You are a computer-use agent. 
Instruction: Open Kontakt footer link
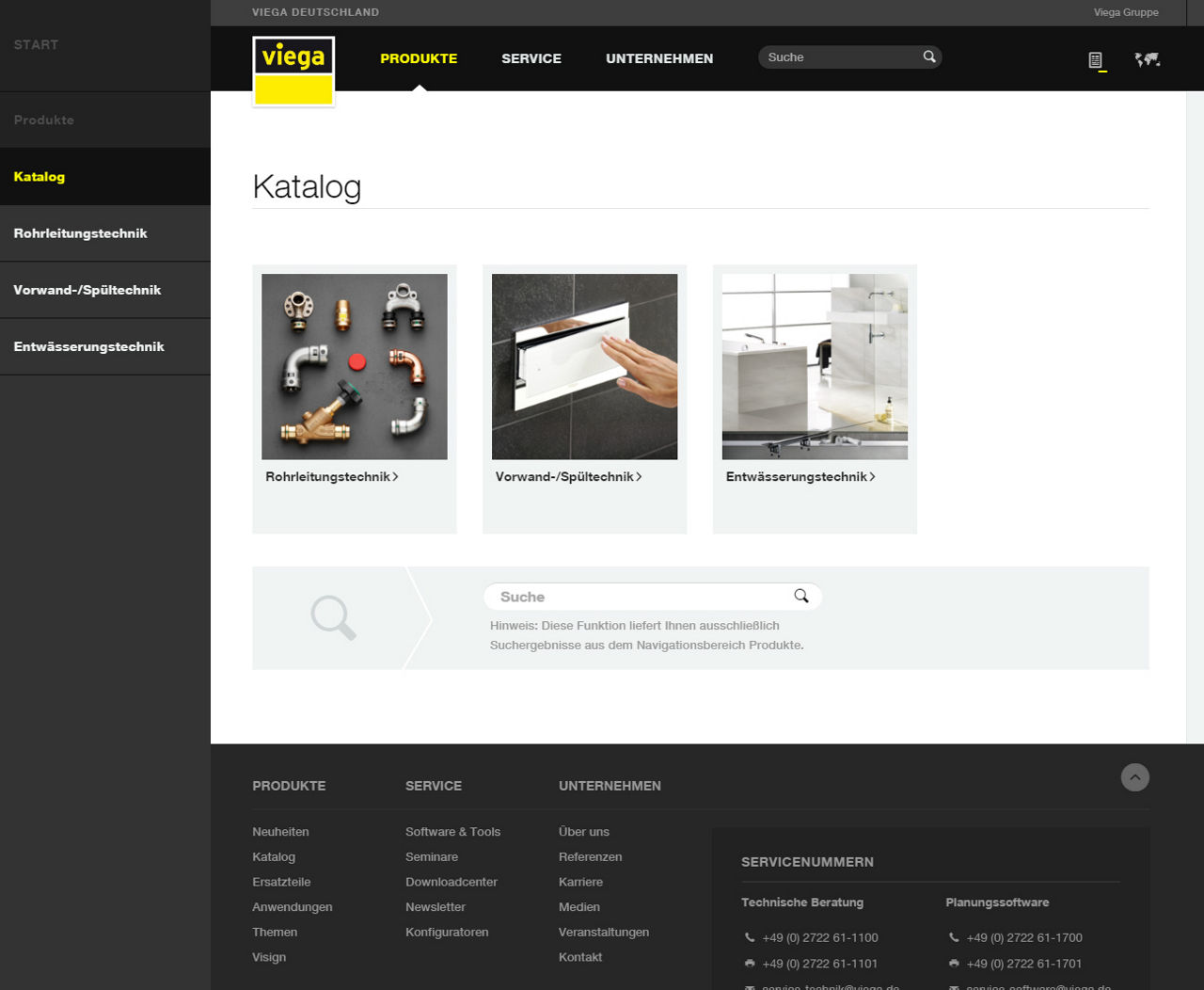(580, 957)
